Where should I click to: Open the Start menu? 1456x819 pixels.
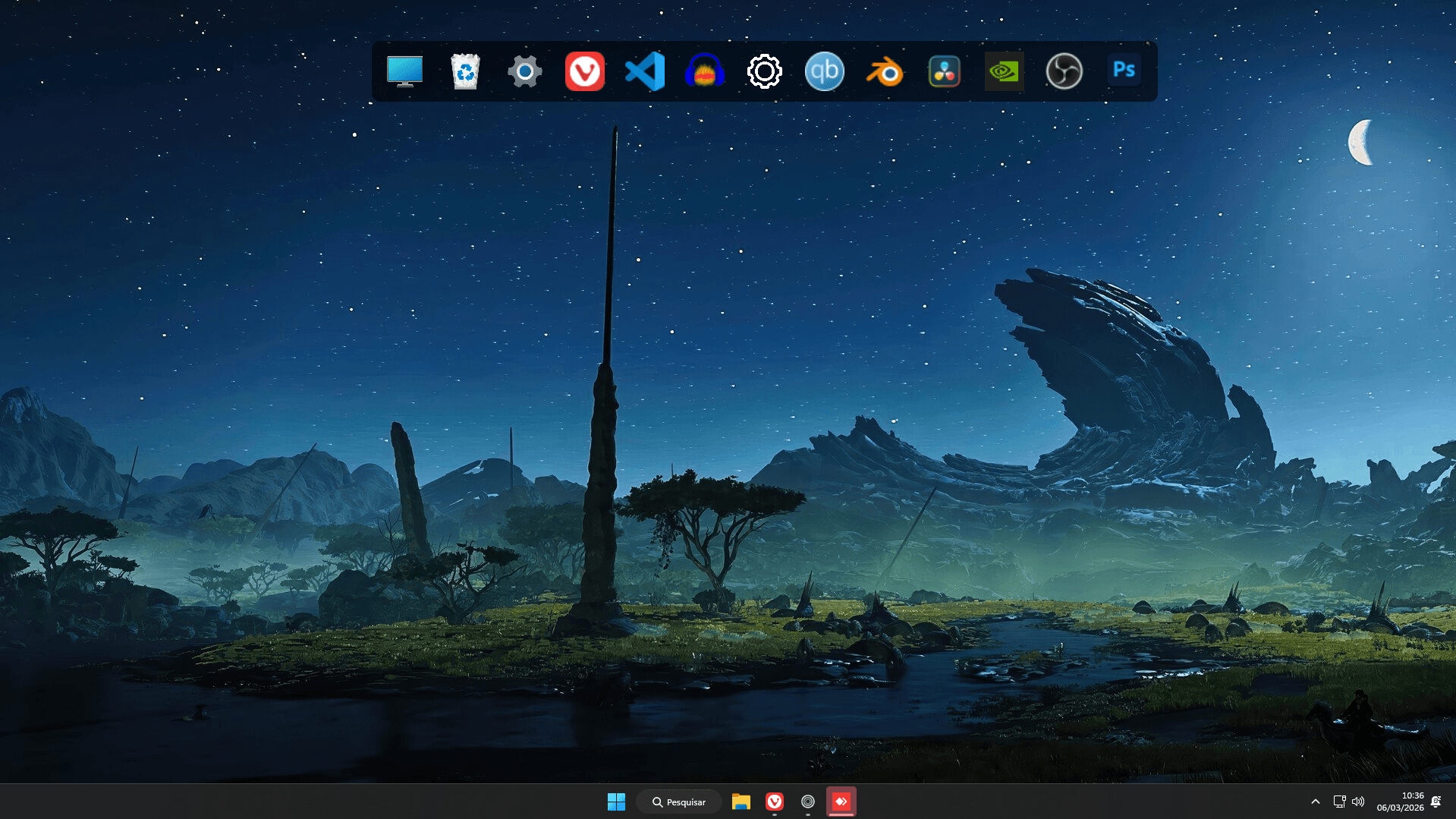point(616,802)
